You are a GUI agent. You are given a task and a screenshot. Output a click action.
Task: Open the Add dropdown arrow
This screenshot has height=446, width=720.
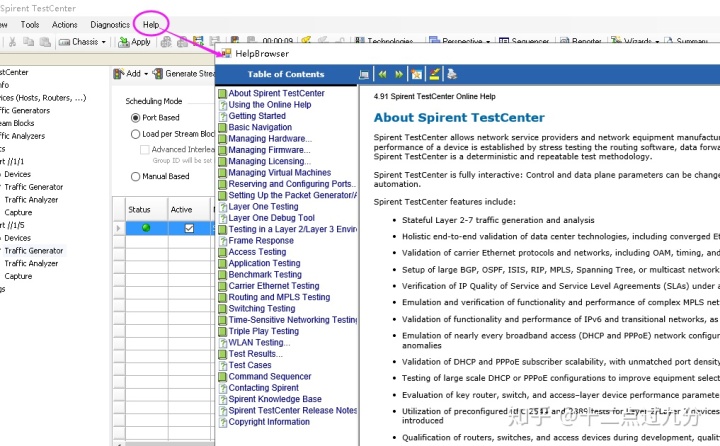(146, 74)
